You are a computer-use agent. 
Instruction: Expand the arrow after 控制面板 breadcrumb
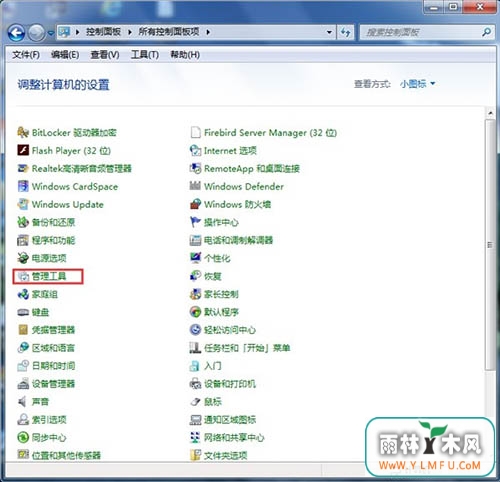(130, 32)
